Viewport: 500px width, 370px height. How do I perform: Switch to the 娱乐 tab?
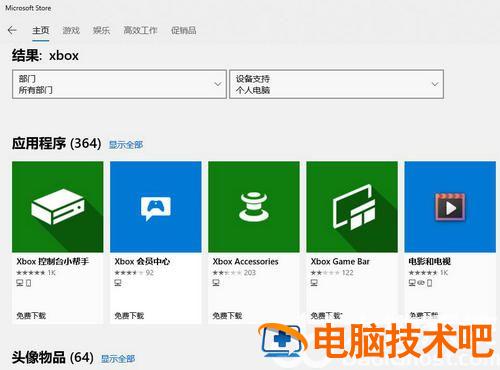[x=101, y=30]
